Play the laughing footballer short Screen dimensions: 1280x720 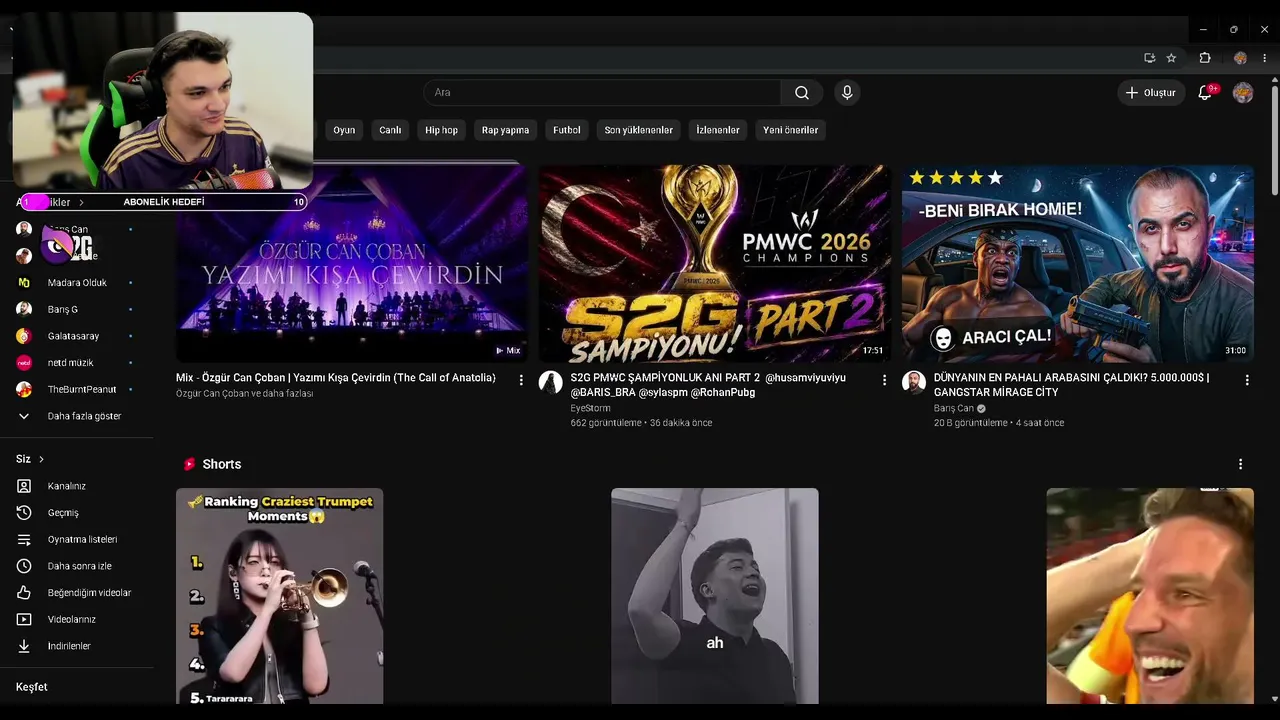[x=1150, y=596]
